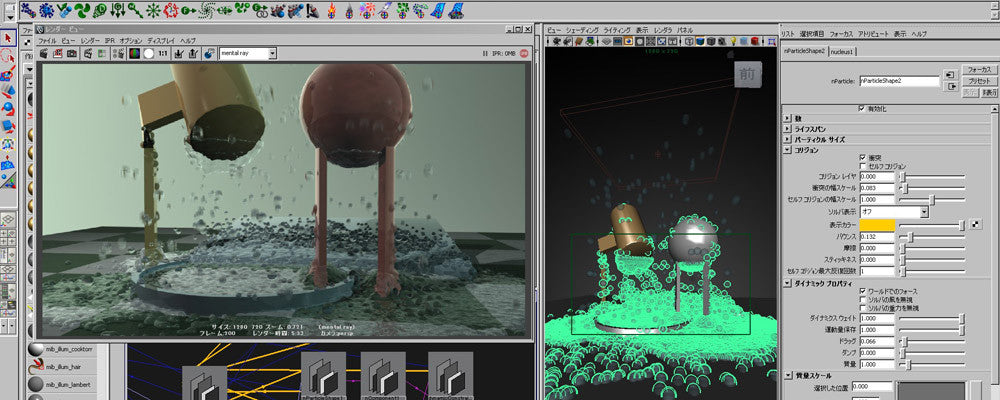Screen dimensions: 1000x400
Task: Click the 1:1 real size icon
Action: click(163, 54)
